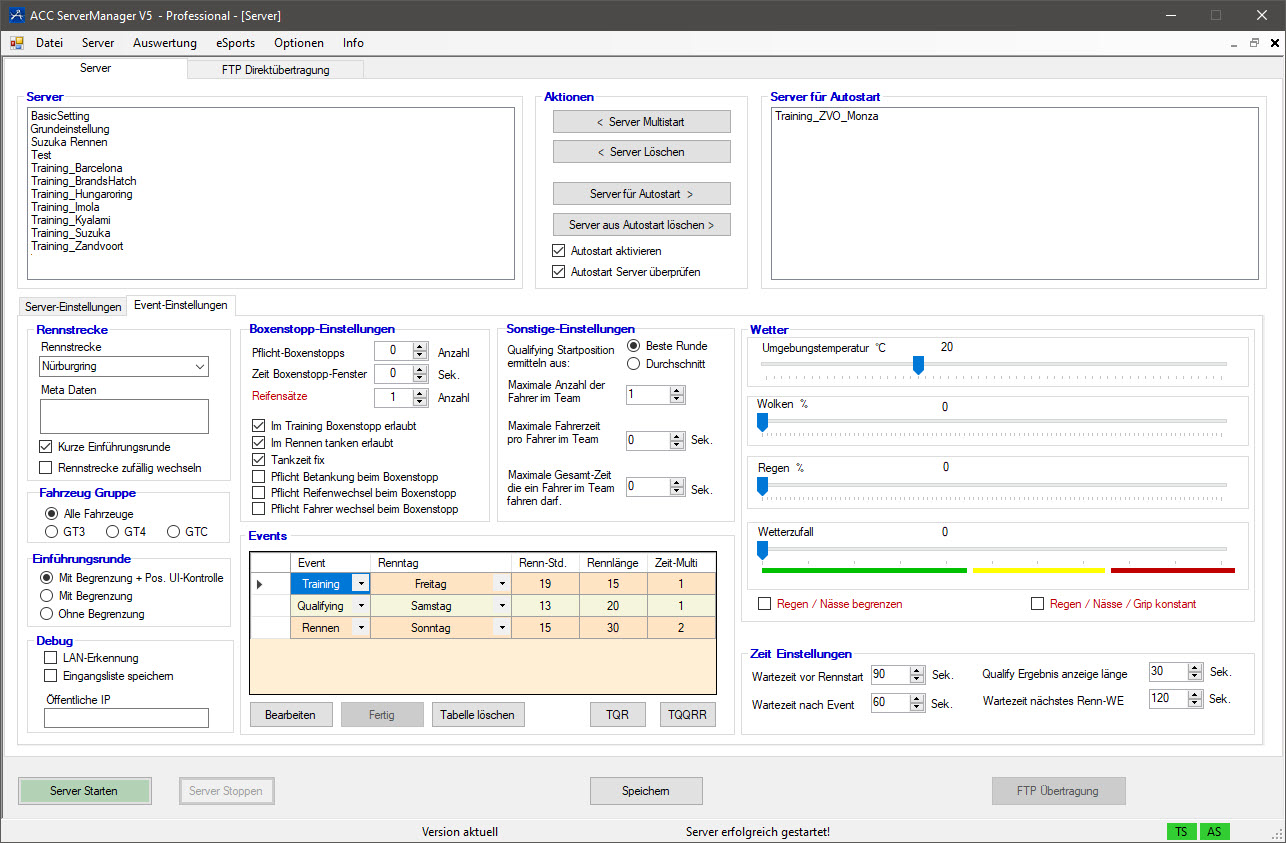Click the row selector arrow beside Training event
The height and width of the screenshot is (843, 1286).
(261, 584)
